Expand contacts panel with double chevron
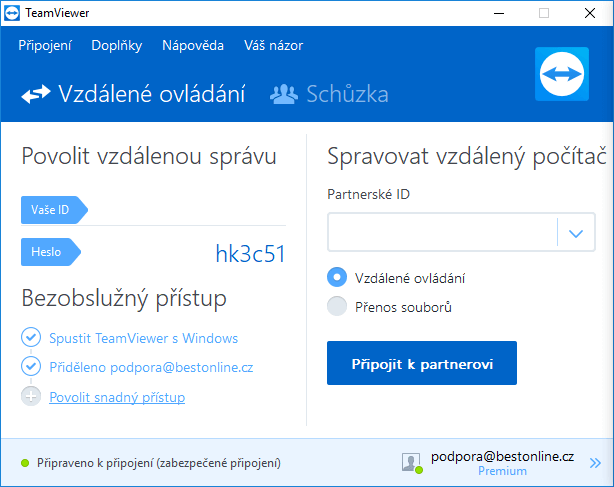The width and height of the screenshot is (614, 487). pyautogui.click(x=595, y=463)
